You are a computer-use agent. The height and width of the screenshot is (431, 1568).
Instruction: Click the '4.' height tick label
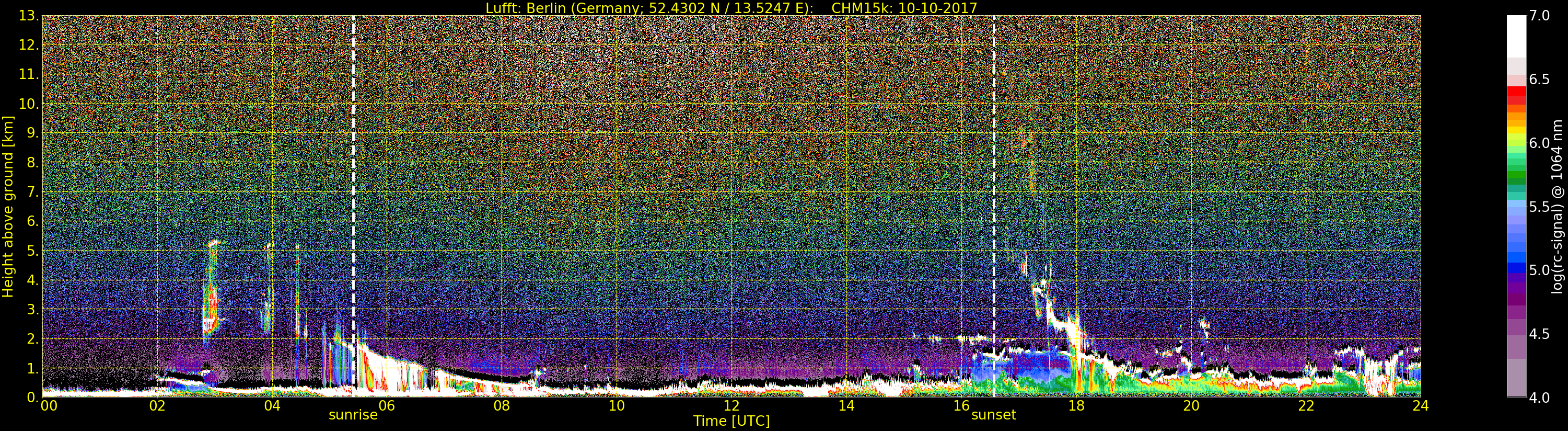tap(32, 280)
